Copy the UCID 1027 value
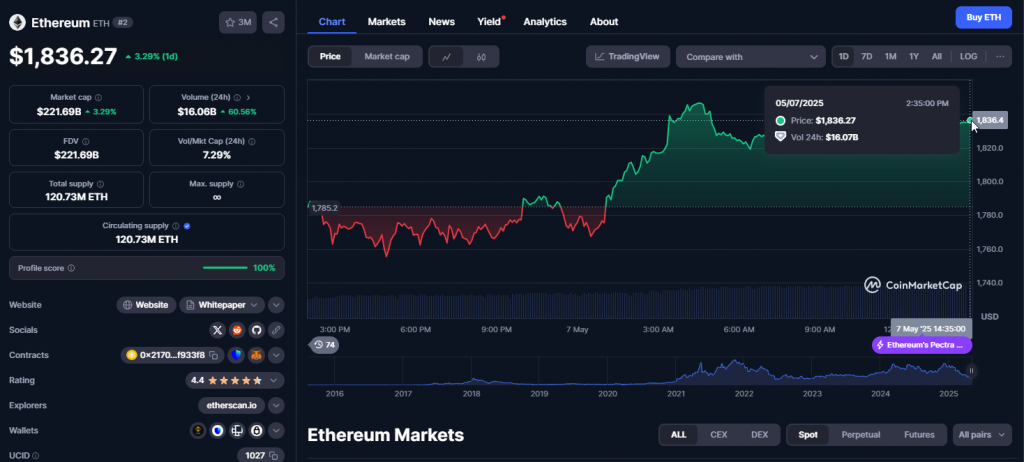 click(274, 455)
